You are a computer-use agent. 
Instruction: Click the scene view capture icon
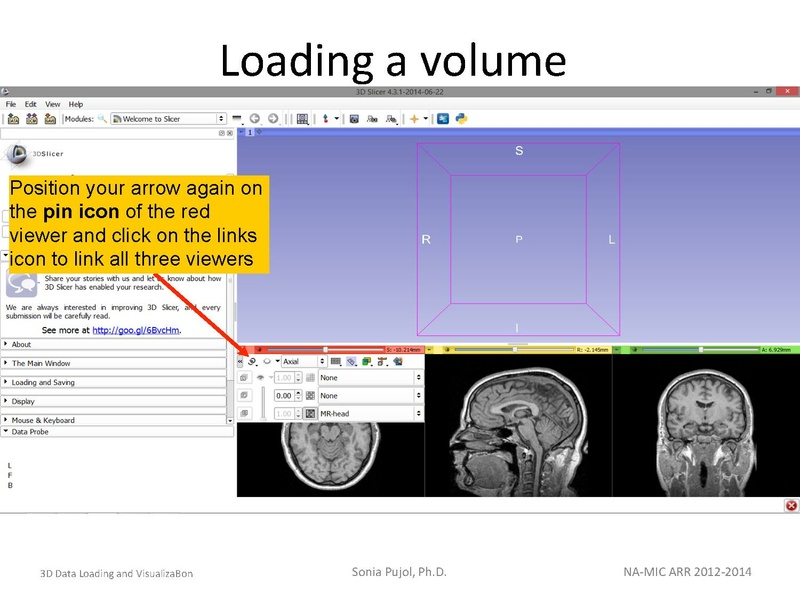click(x=372, y=119)
